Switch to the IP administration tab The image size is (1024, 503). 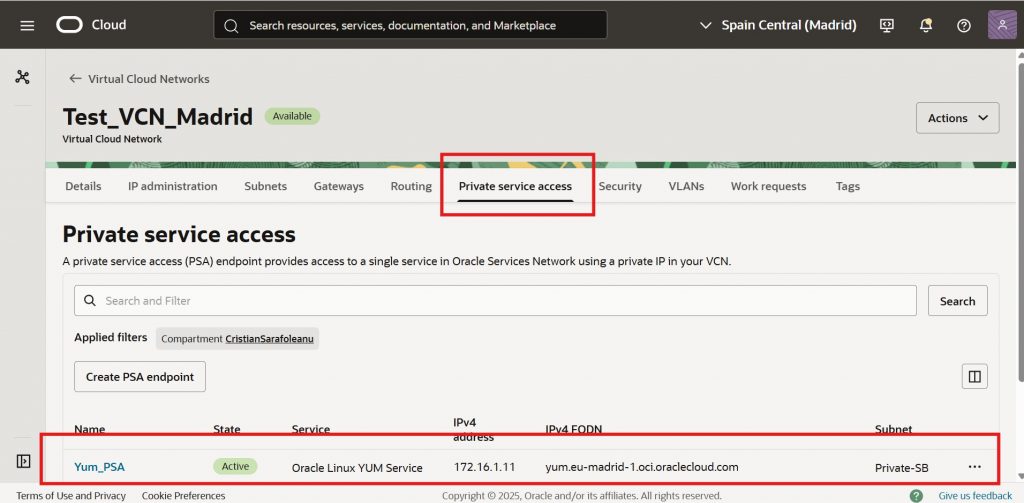pyautogui.click(x=172, y=186)
